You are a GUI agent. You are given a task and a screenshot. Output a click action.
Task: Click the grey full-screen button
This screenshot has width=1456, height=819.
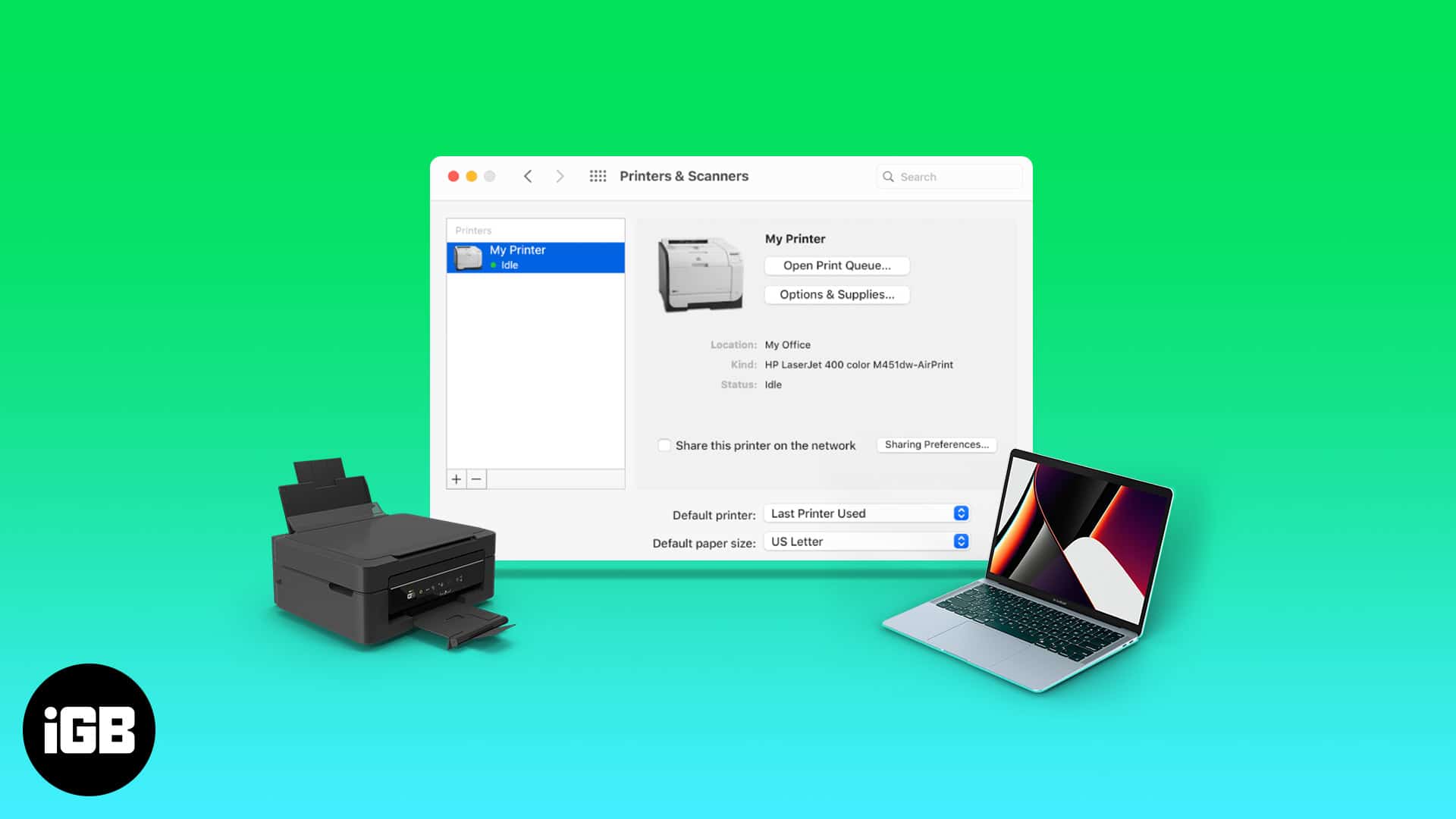click(489, 176)
